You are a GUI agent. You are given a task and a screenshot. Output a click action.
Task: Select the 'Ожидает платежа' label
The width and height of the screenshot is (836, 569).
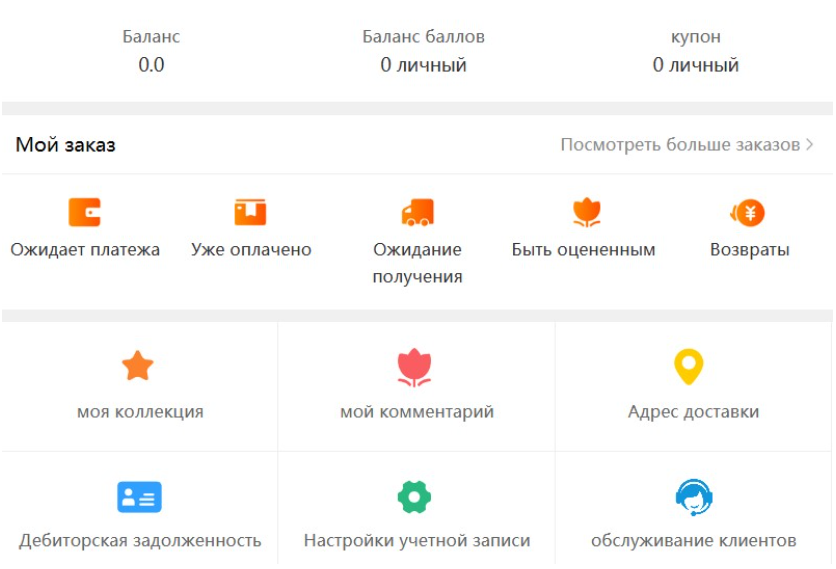click(x=85, y=250)
